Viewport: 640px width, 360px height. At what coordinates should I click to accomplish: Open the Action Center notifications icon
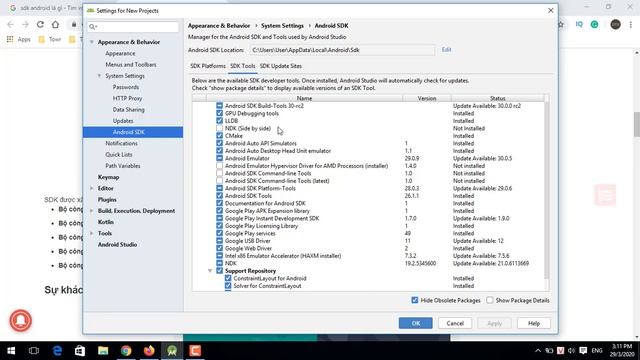click(583, 351)
